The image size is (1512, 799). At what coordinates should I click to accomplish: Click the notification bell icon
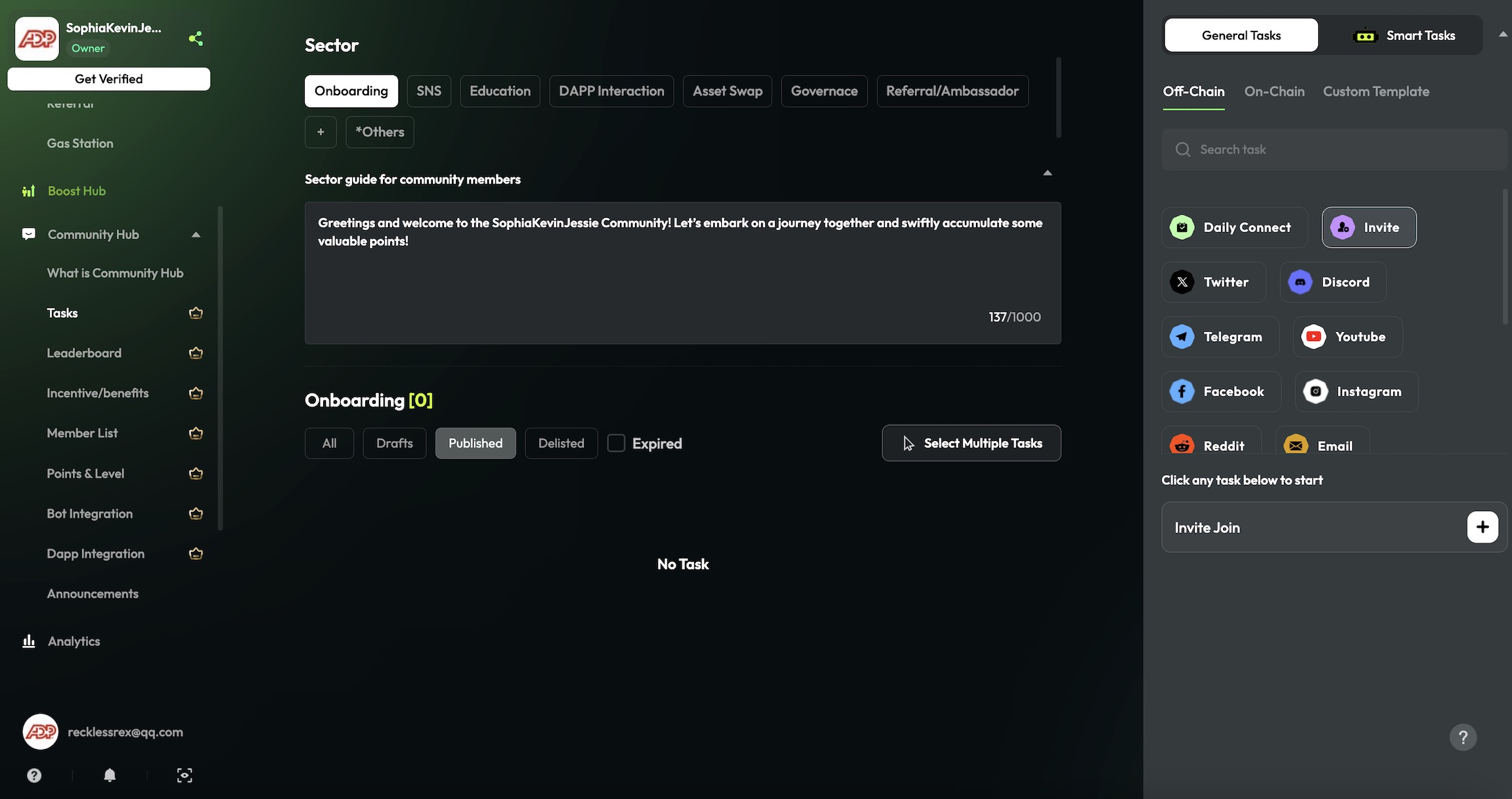(x=110, y=775)
